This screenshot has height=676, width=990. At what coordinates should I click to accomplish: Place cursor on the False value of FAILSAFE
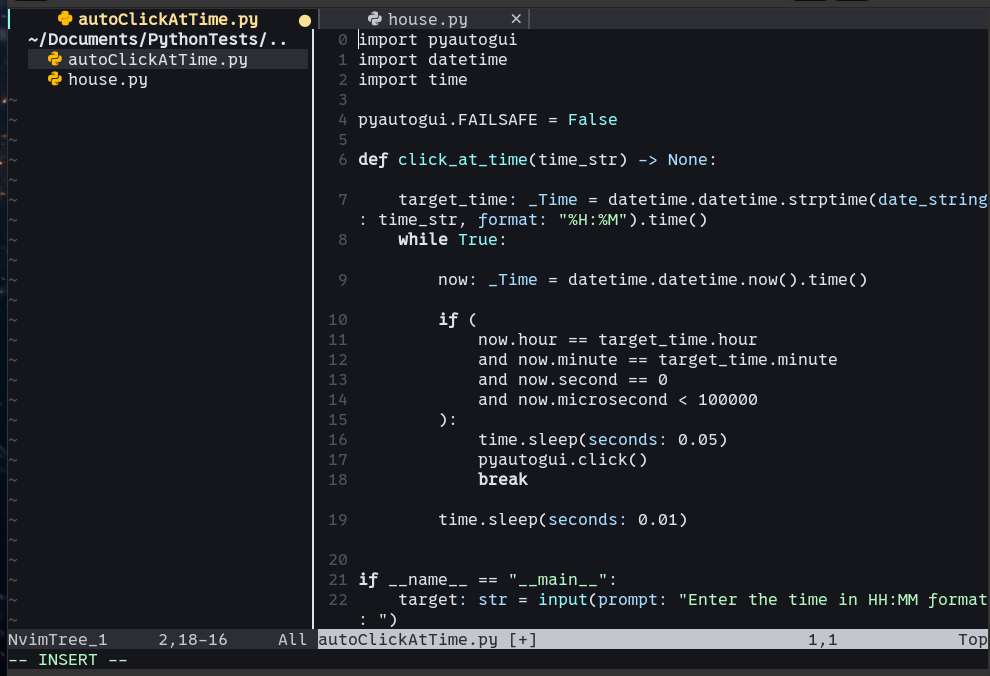click(592, 120)
